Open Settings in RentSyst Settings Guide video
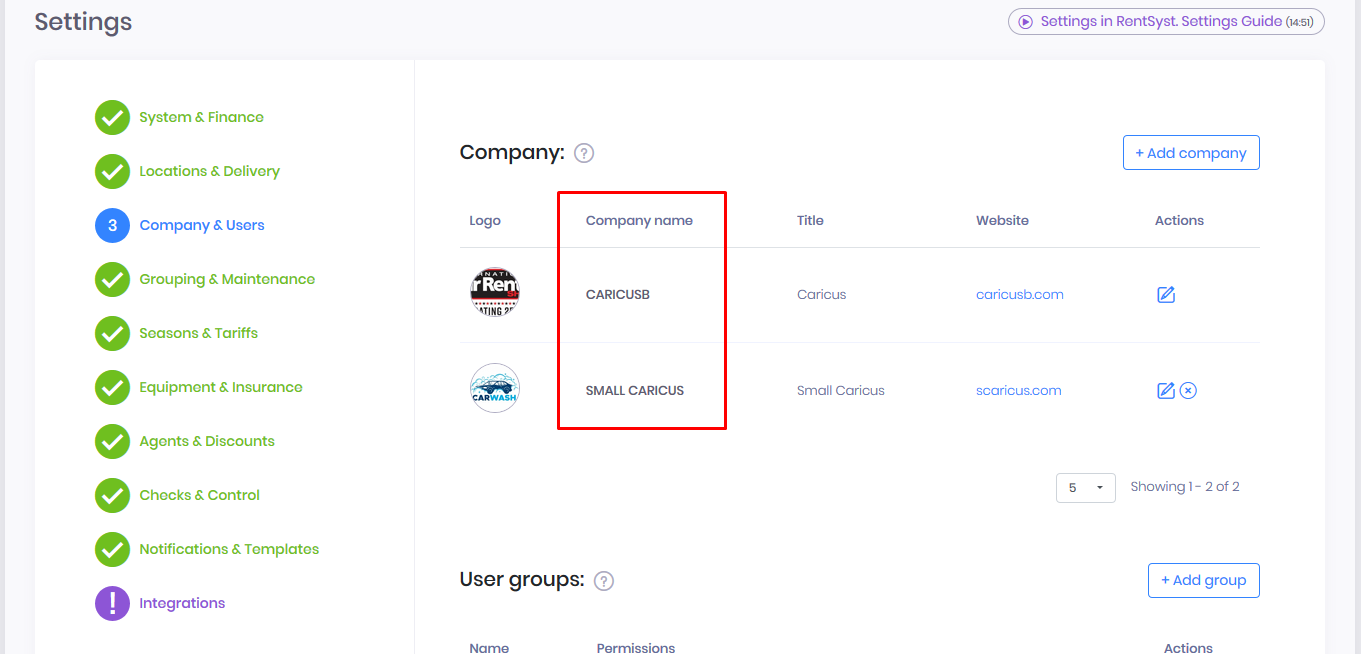The height and width of the screenshot is (654, 1361). coord(1166,22)
